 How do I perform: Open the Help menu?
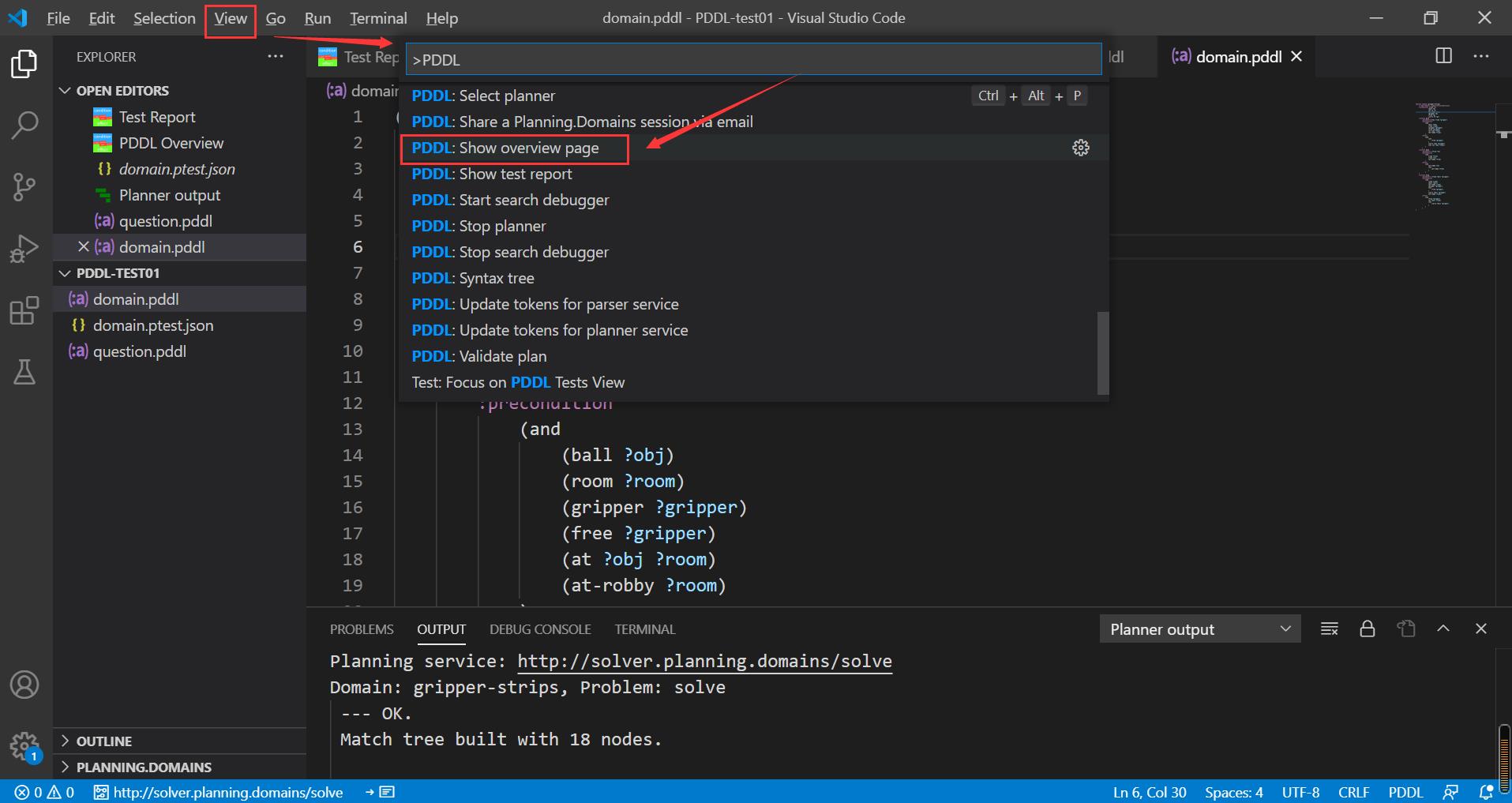442,18
